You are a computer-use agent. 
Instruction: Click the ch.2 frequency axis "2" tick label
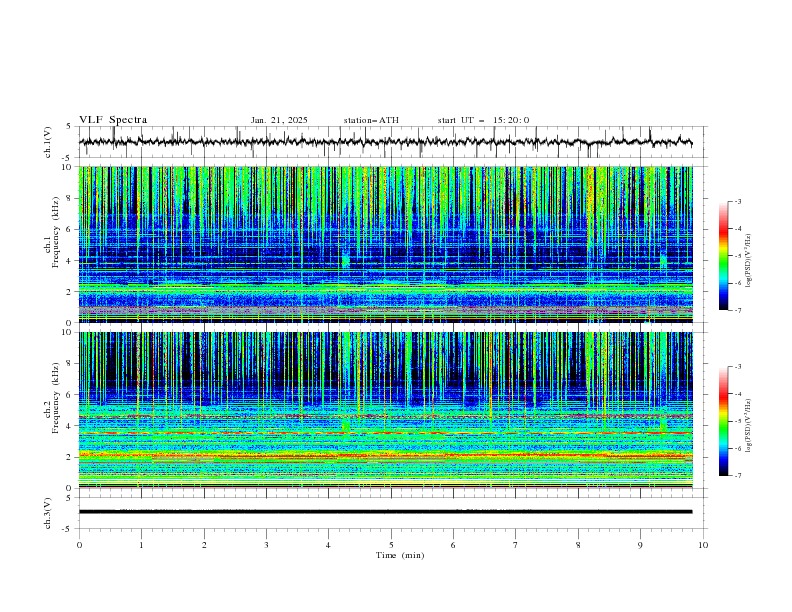tap(70, 457)
